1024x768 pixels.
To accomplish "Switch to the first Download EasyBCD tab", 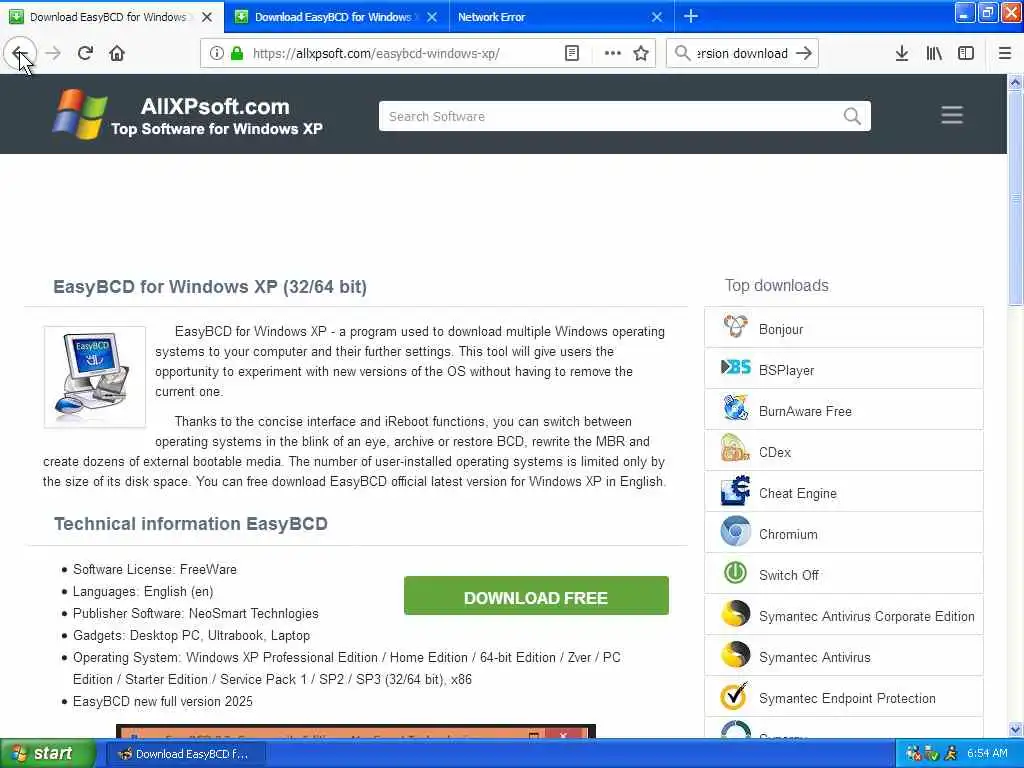I will pos(108,17).
